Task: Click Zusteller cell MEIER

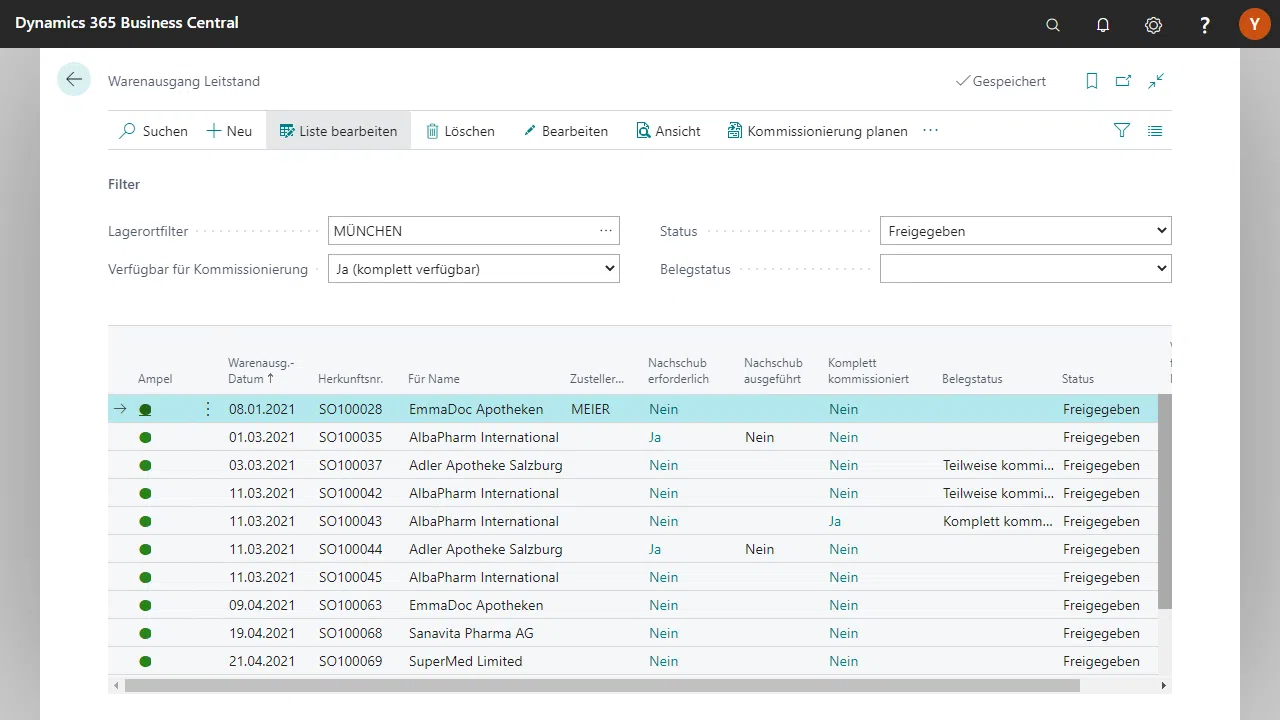Action: [x=591, y=409]
